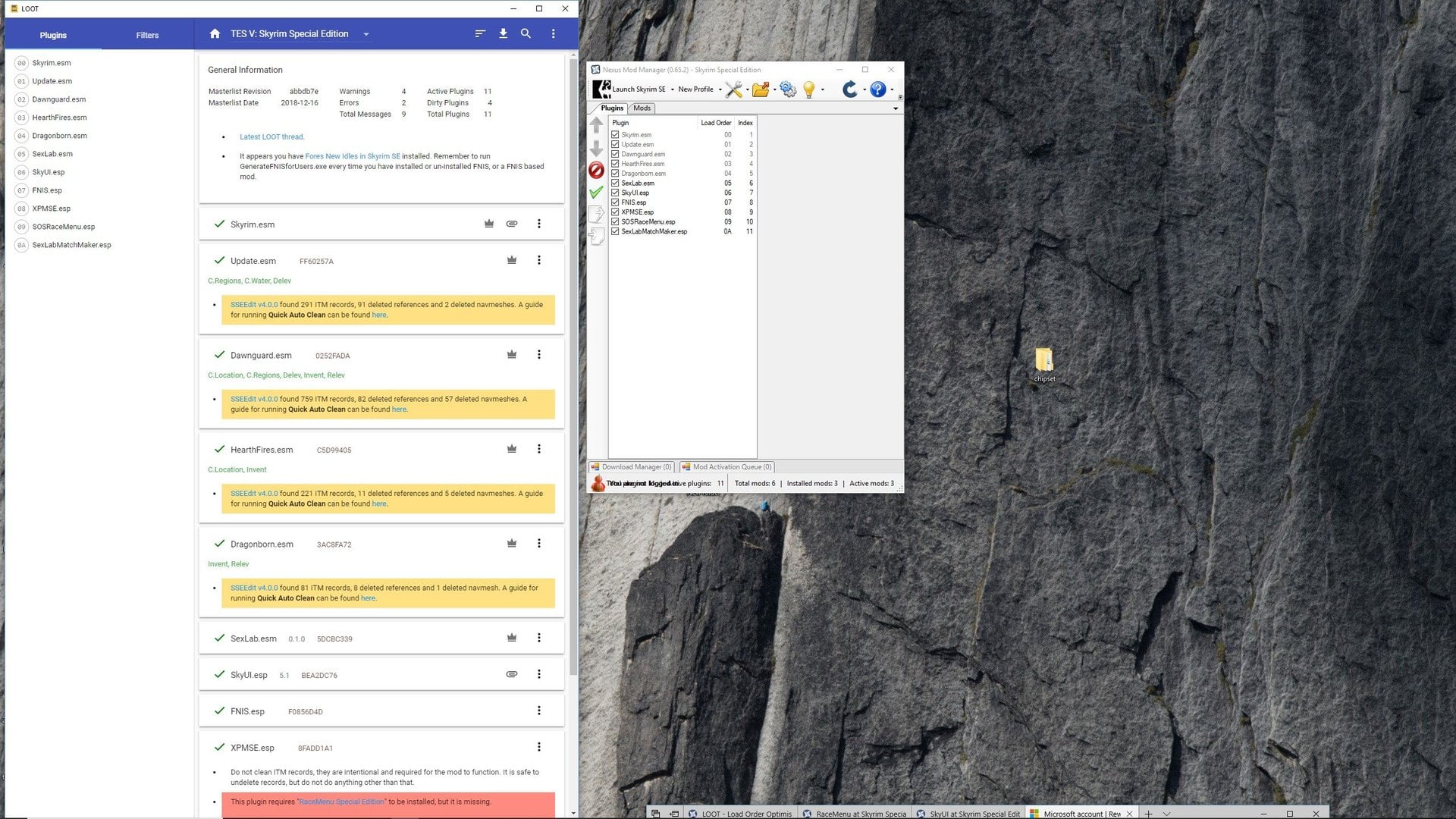The height and width of the screenshot is (819, 1456).
Task: Click LOOT update masterlist download icon
Action: (503, 33)
